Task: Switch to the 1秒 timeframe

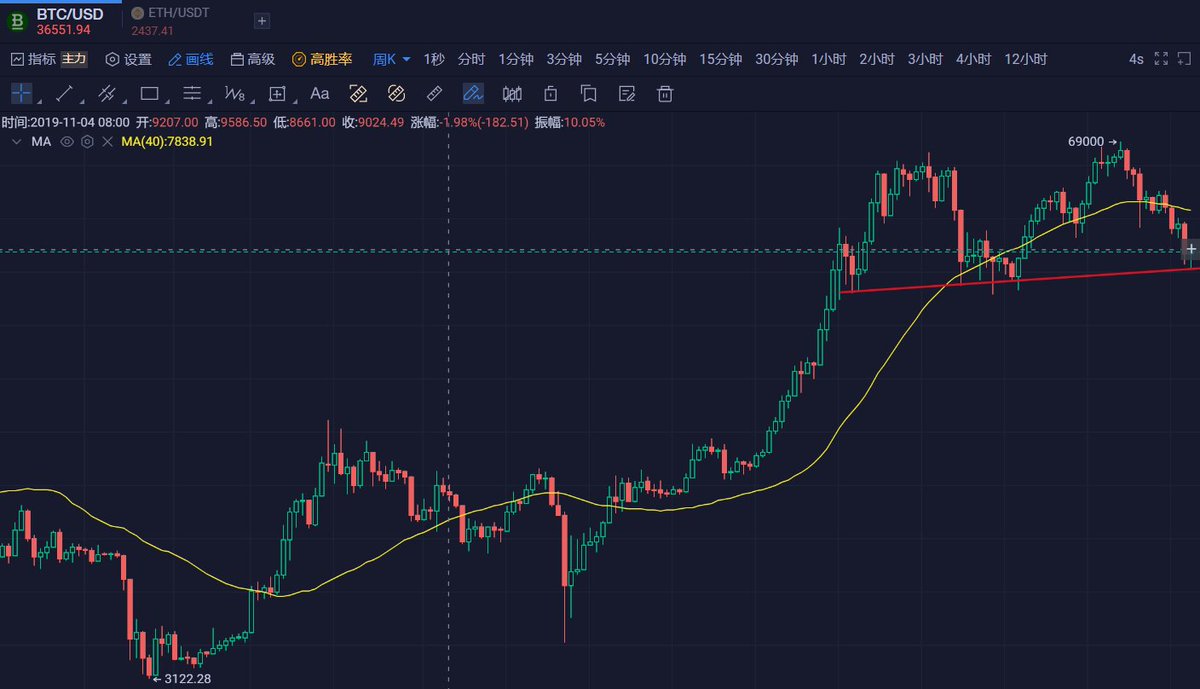Action: 434,59
